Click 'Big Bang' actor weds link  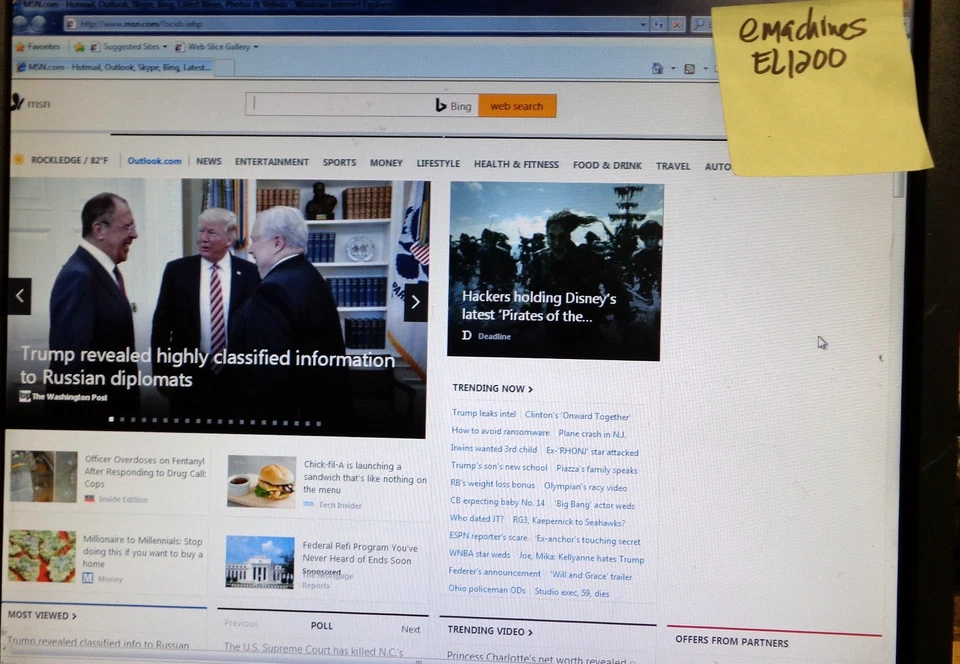click(x=594, y=505)
